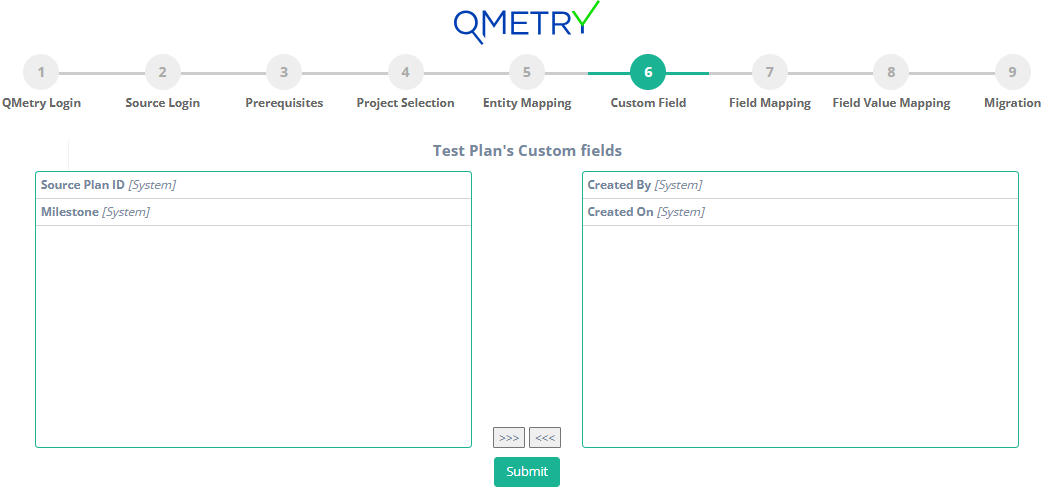The image size is (1053, 503).
Task: Move fields left with <<< button
Action: click(545, 437)
